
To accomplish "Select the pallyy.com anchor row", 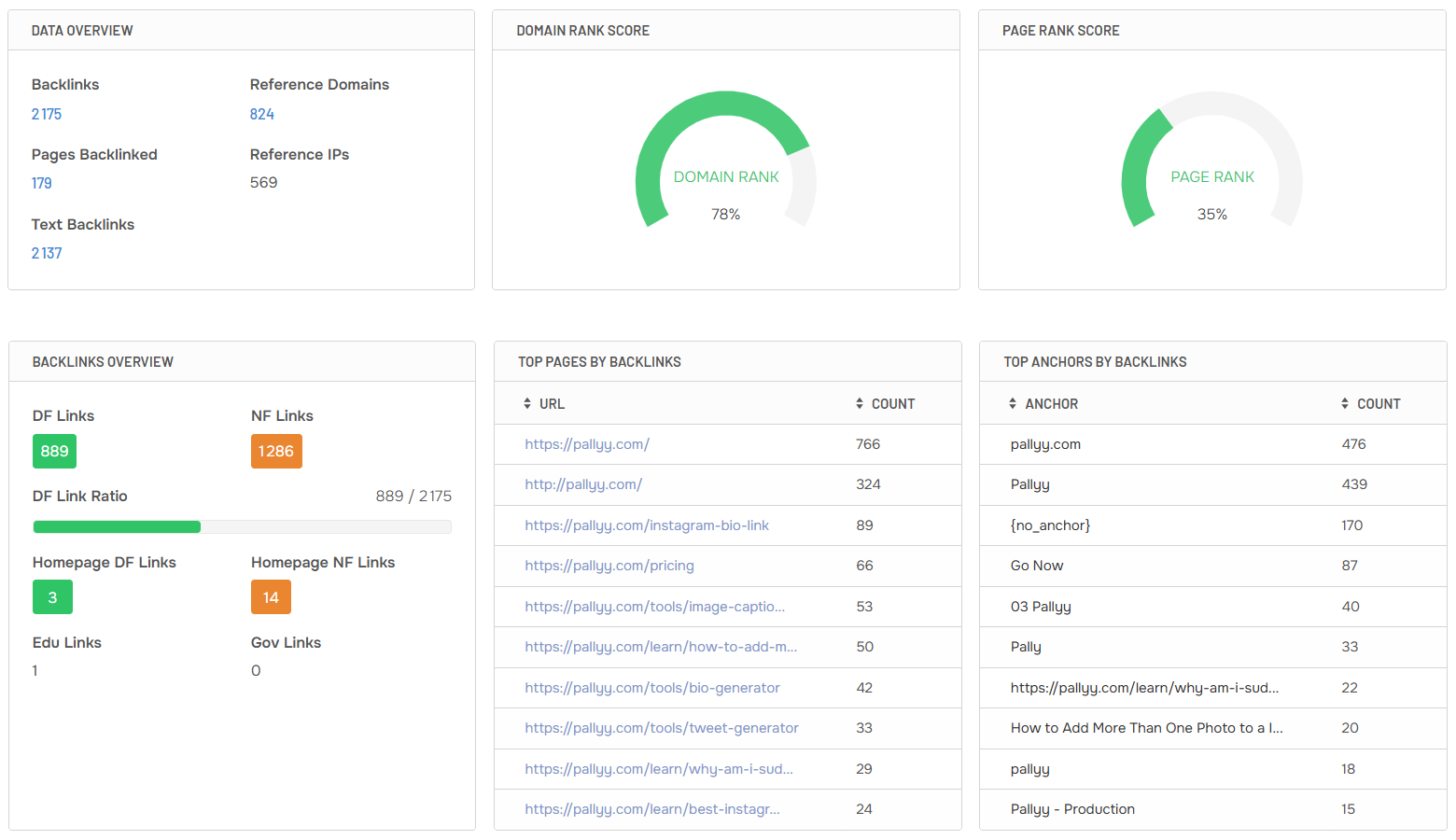I will (x=1213, y=444).
